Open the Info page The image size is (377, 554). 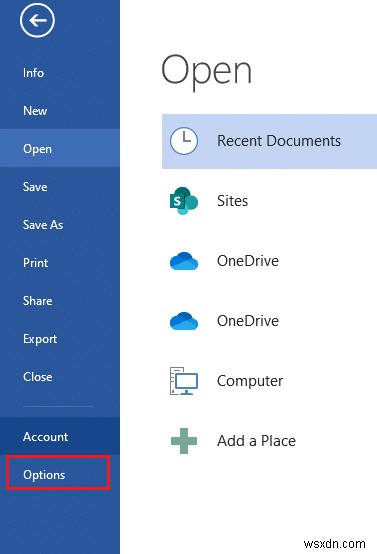point(60,73)
